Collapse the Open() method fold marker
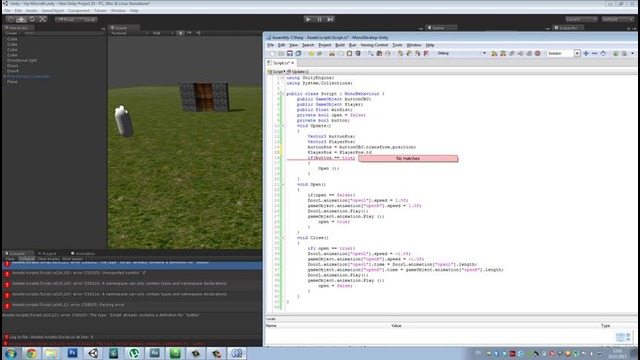Viewport: 640px width, 360px height. [x=282, y=184]
